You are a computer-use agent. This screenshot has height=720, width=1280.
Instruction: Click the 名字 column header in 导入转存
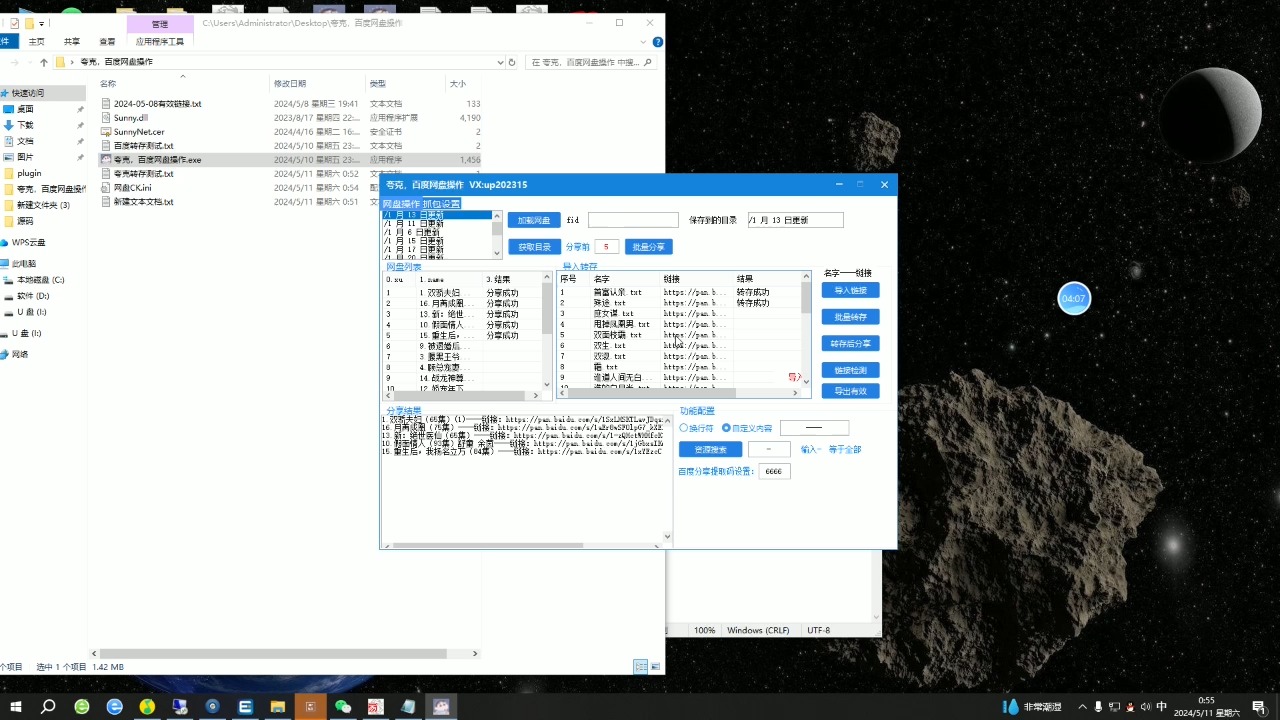(625, 279)
